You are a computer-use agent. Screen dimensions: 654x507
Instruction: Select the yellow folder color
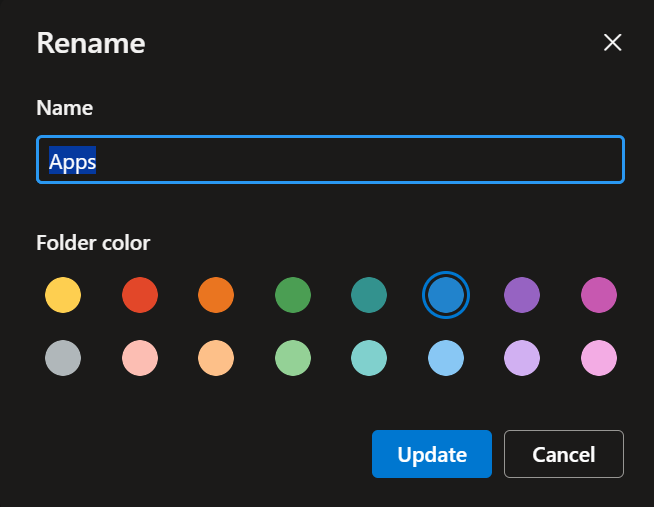tap(63, 295)
